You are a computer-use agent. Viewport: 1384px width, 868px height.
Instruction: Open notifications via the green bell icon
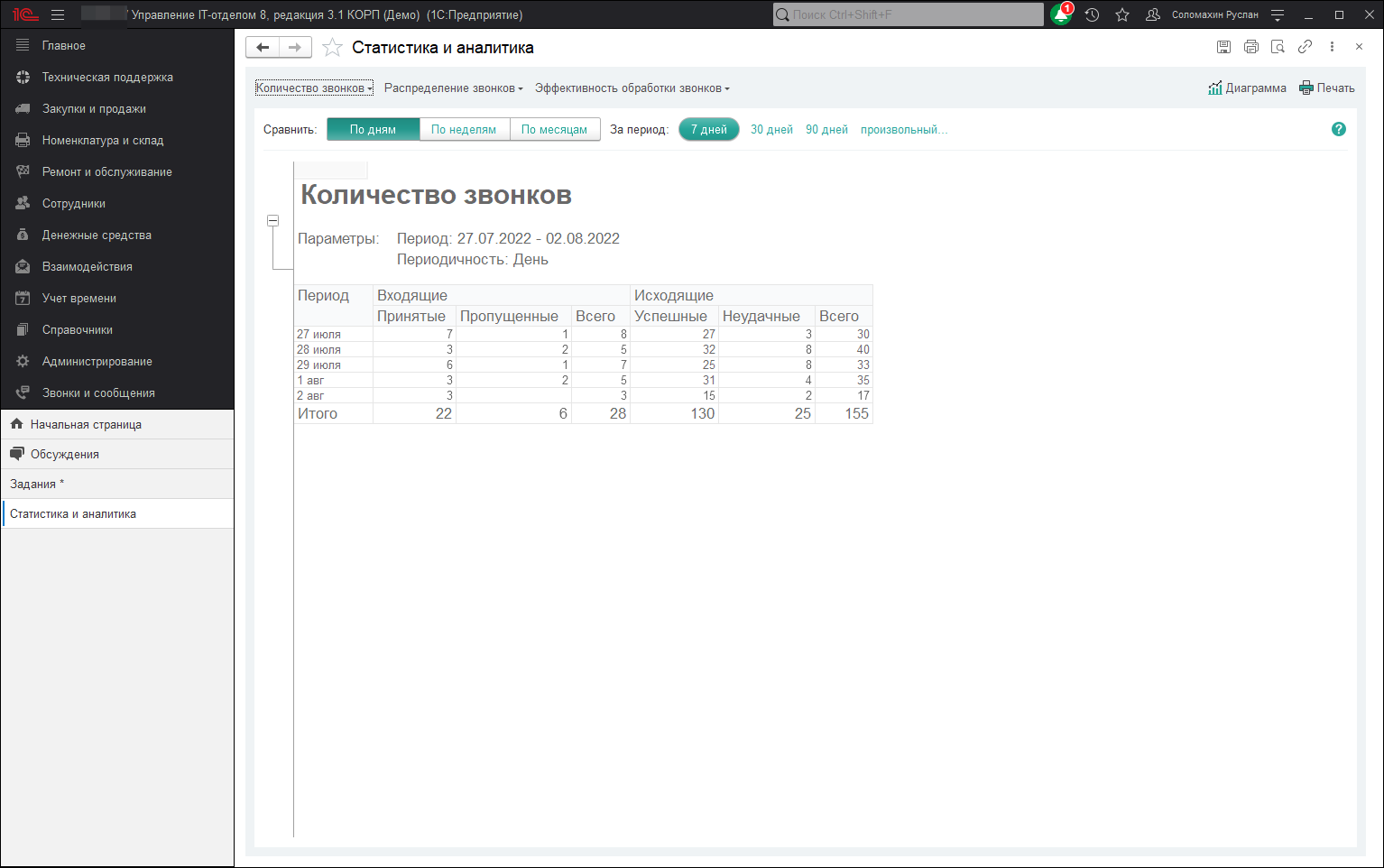pyautogui.click(x=1061, y=14)
